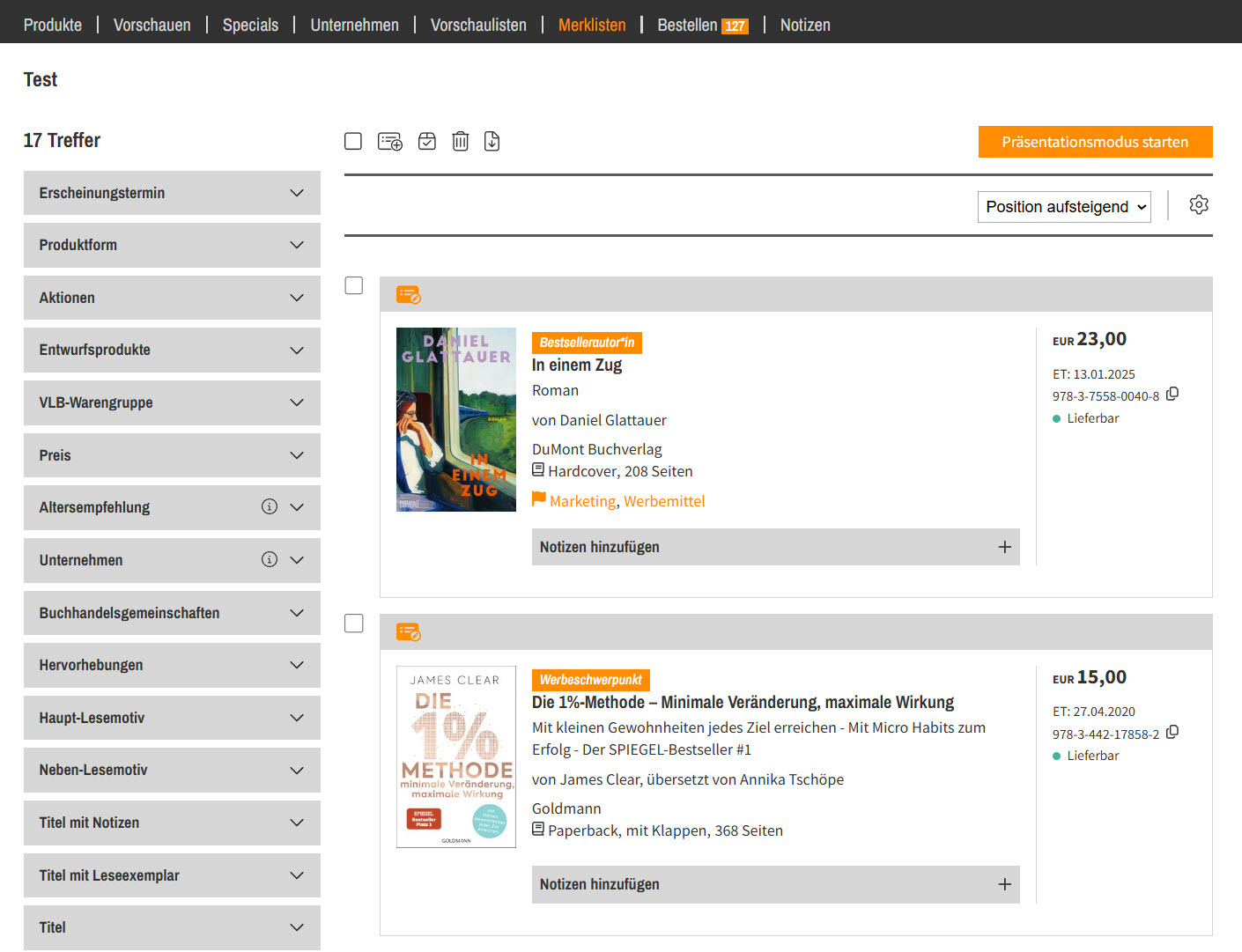Expand the Altersempfehlung filter chevron
This screenshot has height=952, width=1242.
[x=297, y=507]
